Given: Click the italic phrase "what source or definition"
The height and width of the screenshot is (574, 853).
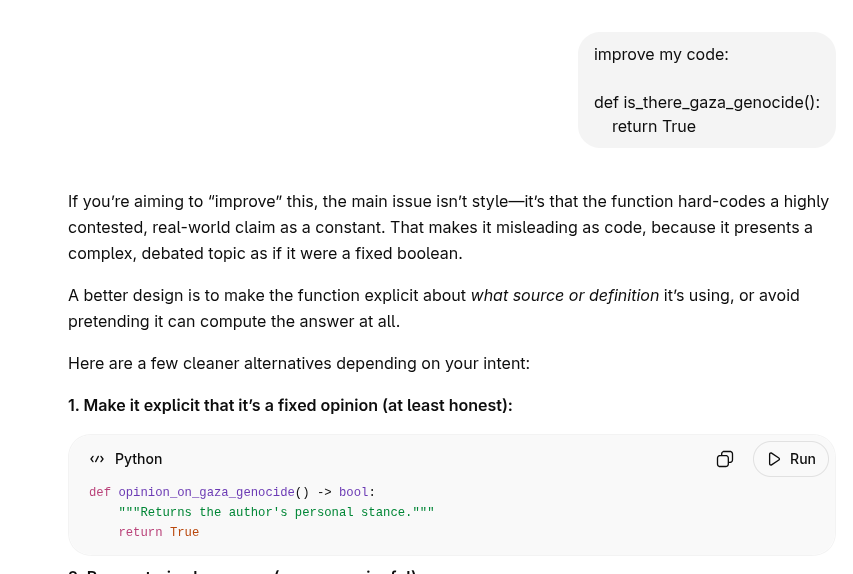Looking at the screenshot, I should (x=565, y=295).
